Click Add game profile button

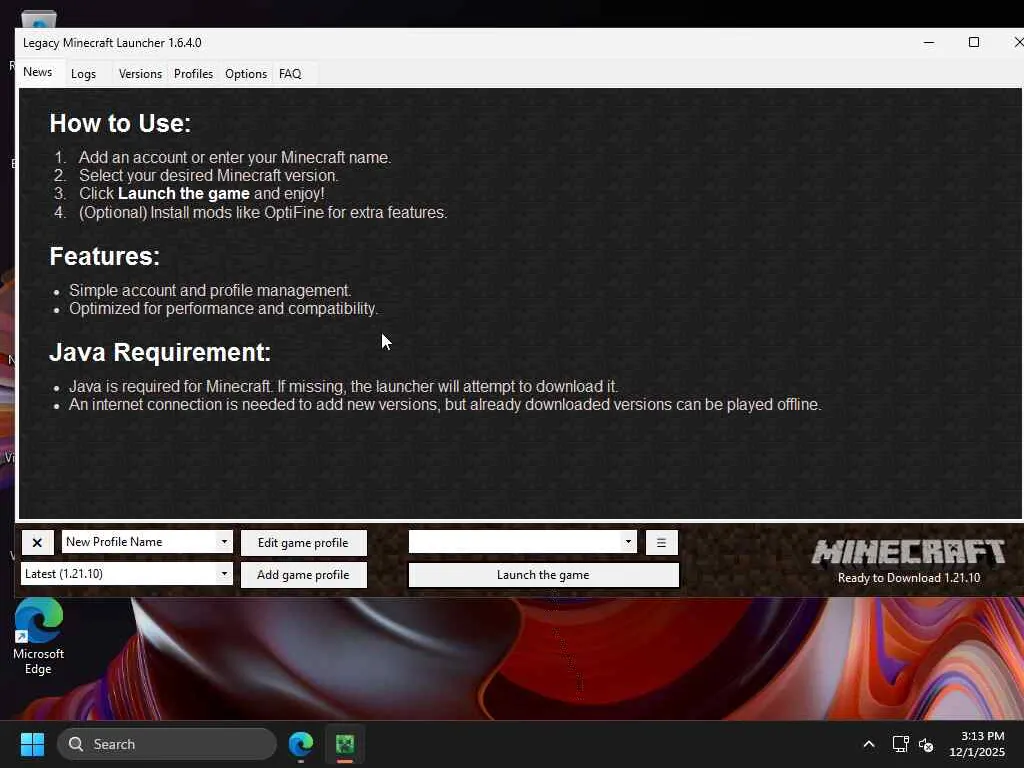click(304, 575)
